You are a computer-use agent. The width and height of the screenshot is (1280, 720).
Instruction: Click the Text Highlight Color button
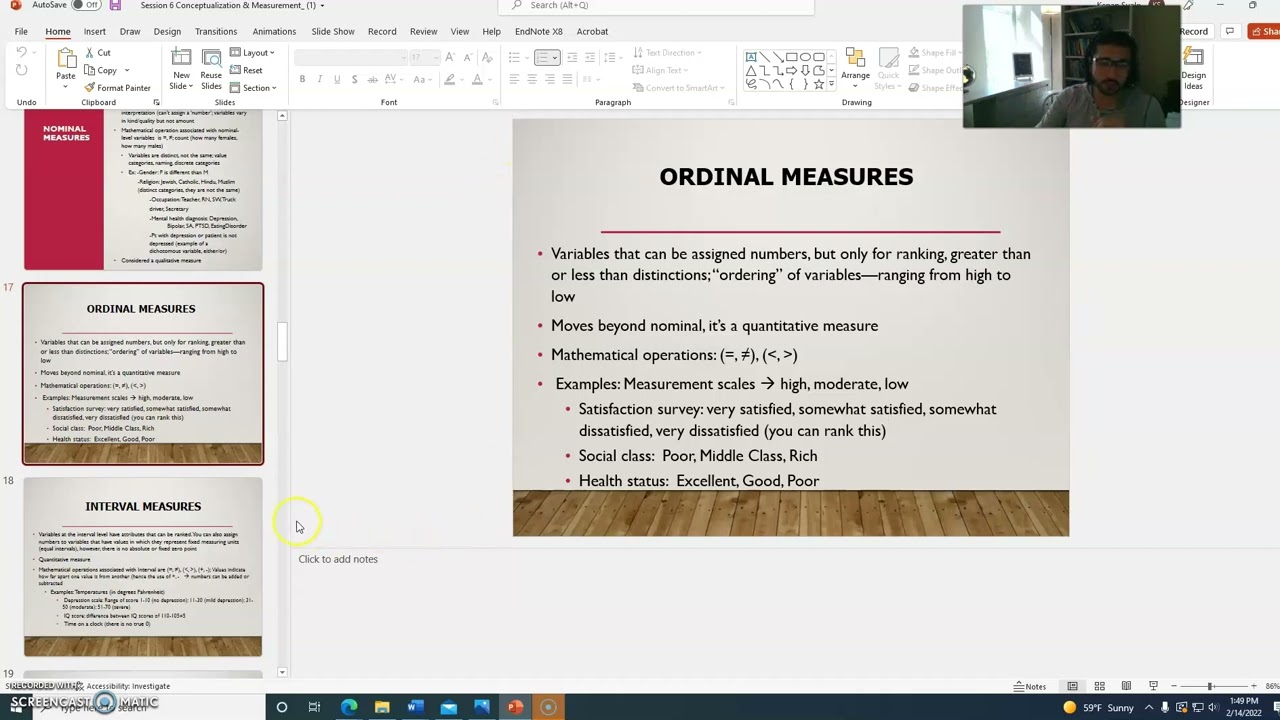click(450, 79)
